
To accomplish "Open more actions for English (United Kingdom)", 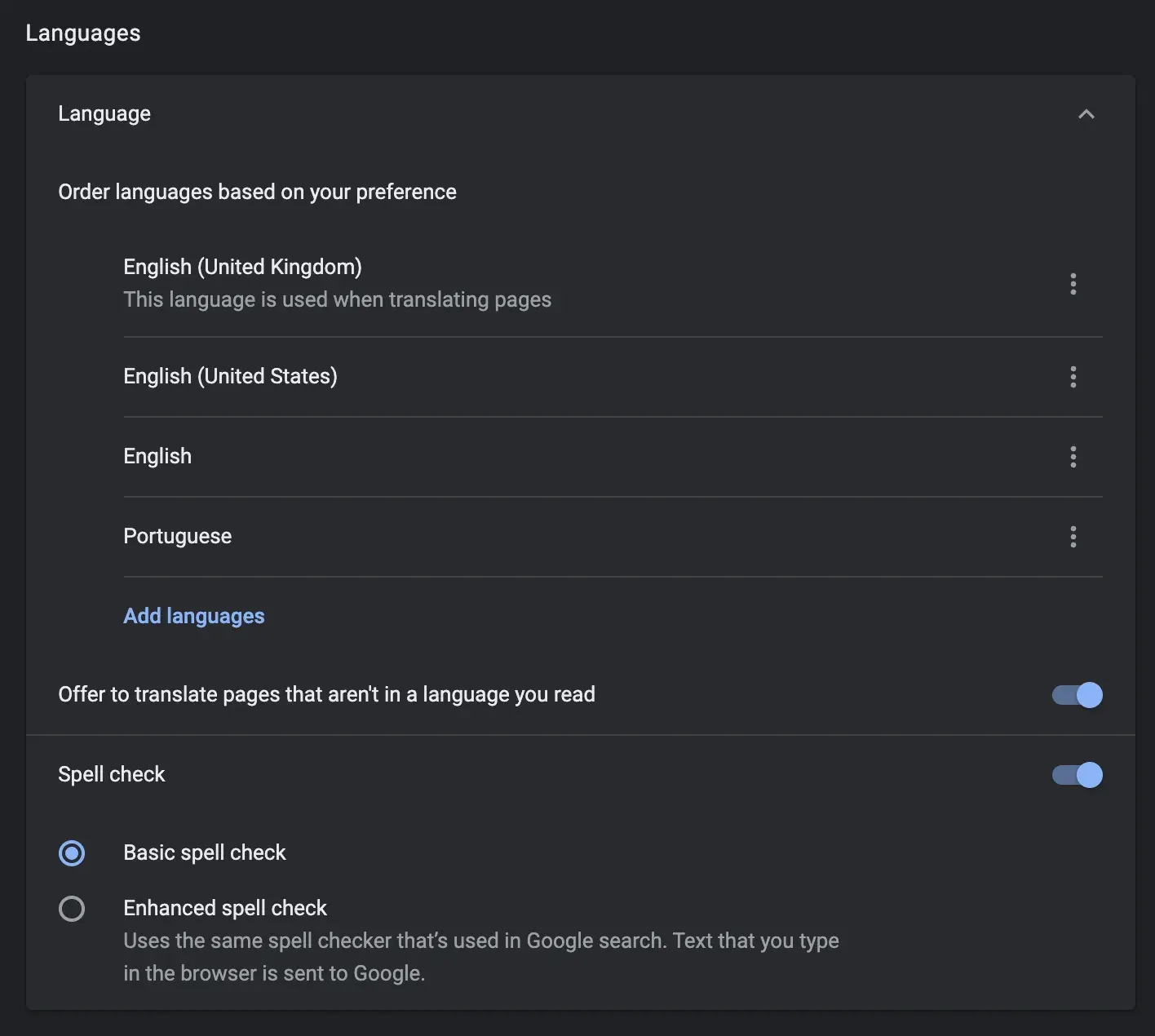I will 1073,284.
